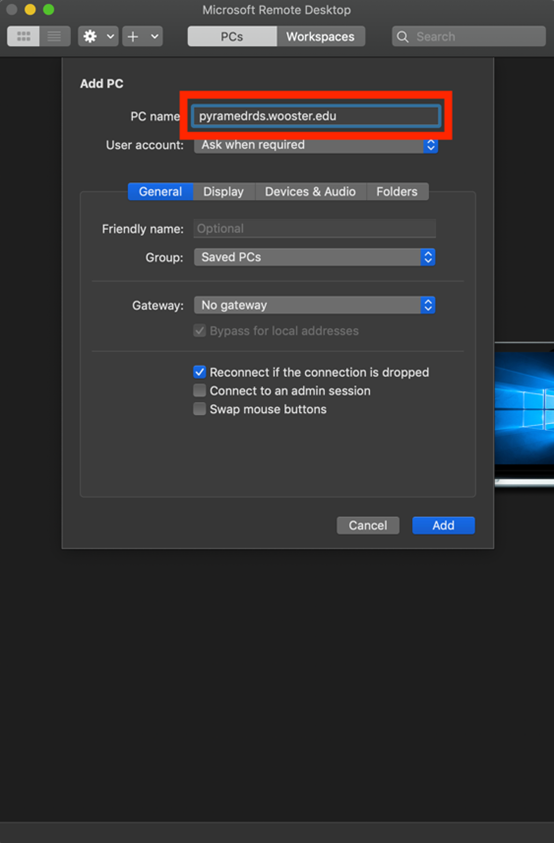
Task: Select the Folders tab
Action: click(397, 191)
